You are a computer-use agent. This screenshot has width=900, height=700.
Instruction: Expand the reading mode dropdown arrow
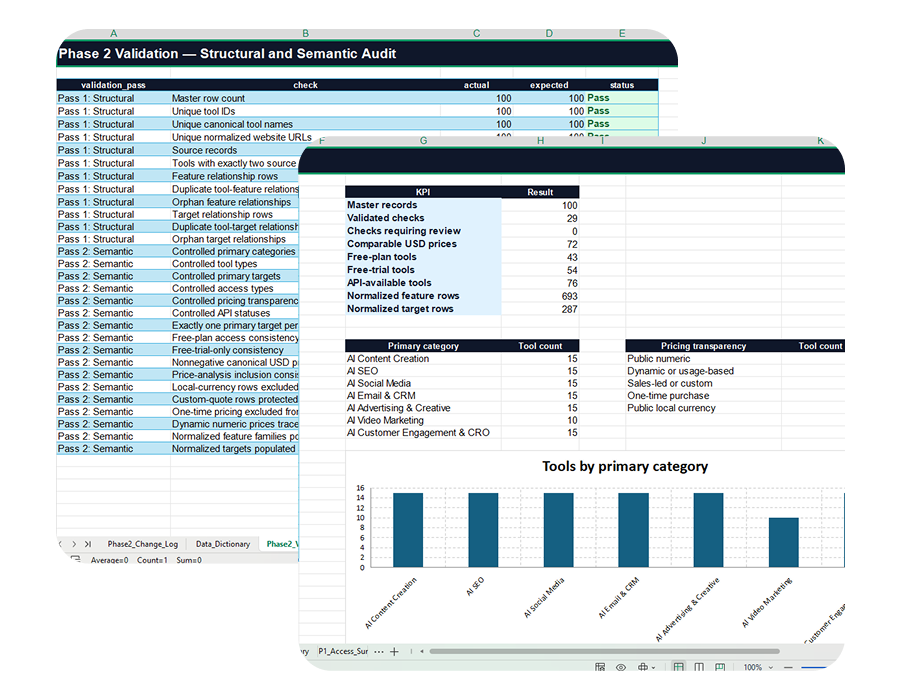point(654,668)
